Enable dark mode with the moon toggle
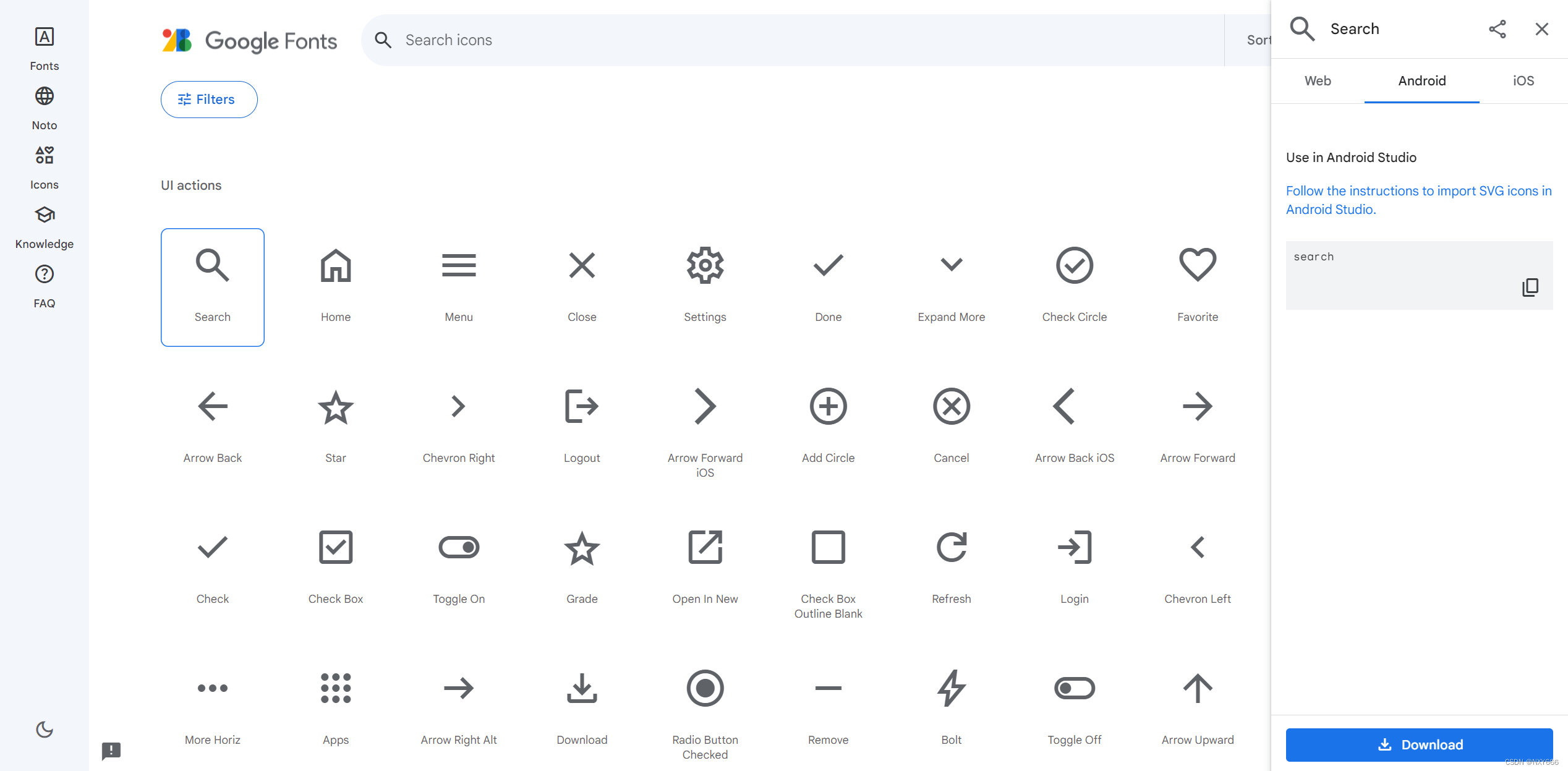 tap(44, 730)
